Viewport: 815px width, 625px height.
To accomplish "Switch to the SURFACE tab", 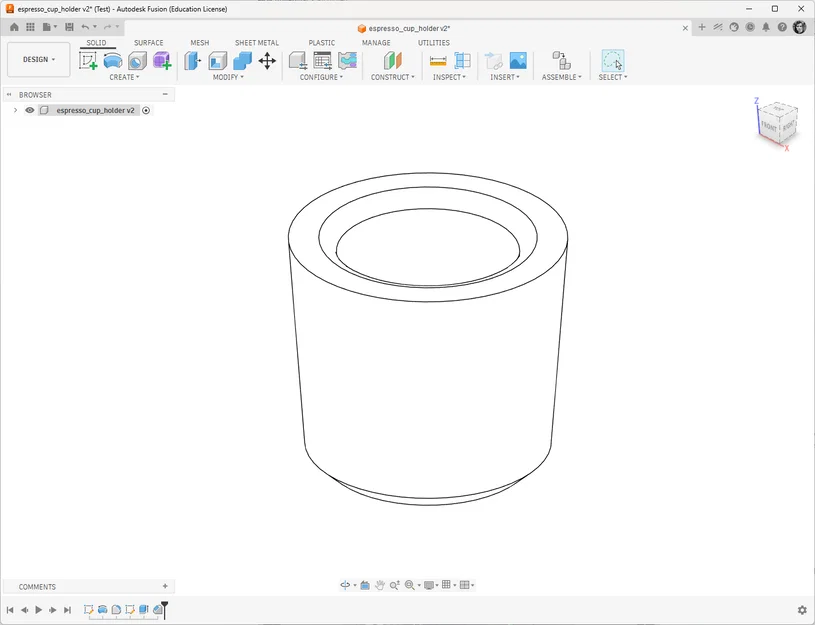I will (x=149, y=43).
